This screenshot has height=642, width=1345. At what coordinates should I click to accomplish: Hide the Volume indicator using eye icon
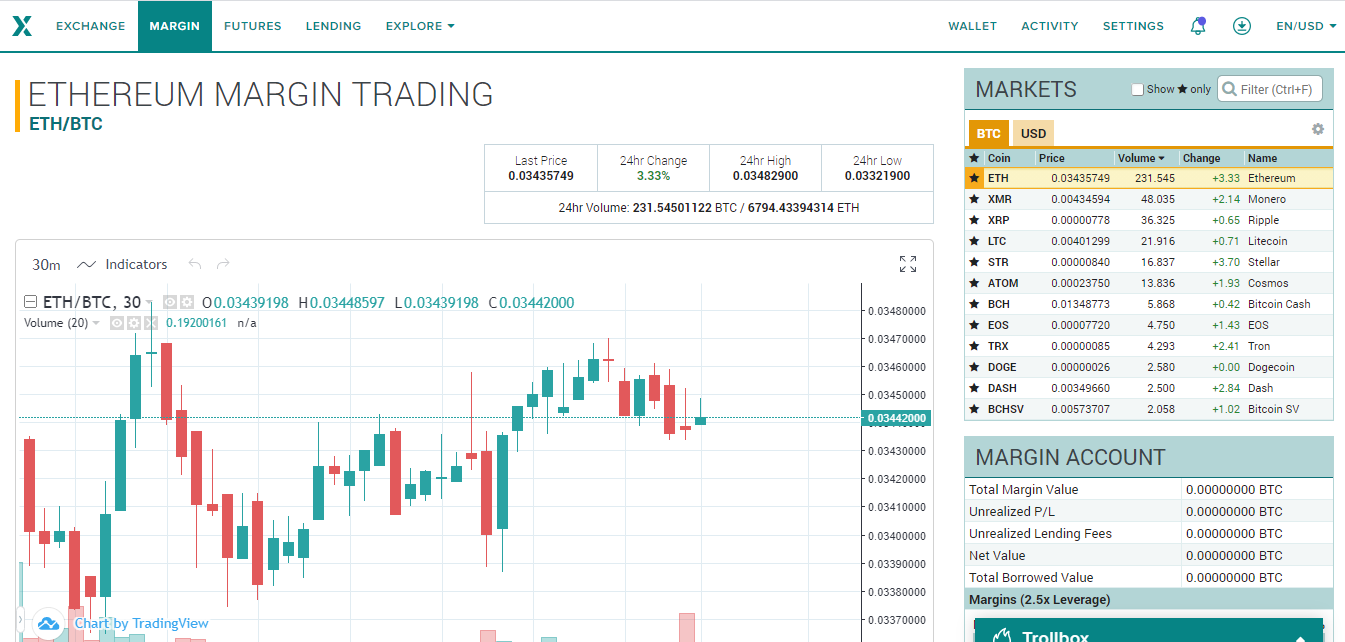tap(117, 323)
